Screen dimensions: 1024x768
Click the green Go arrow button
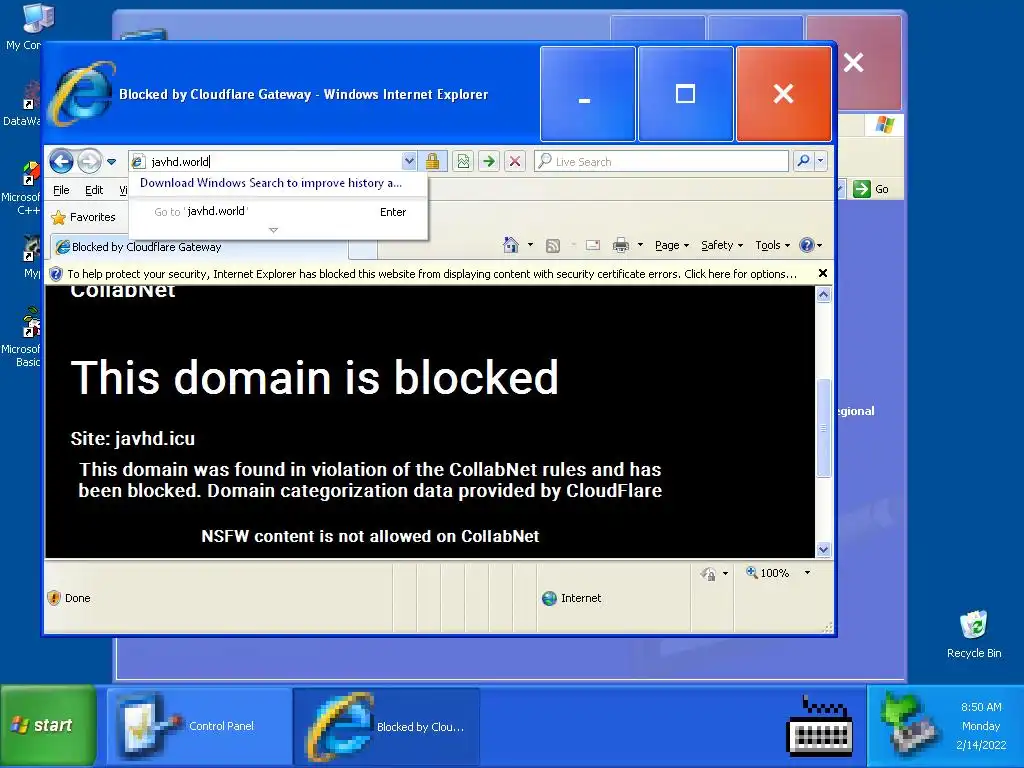click(x=489, y=161)
